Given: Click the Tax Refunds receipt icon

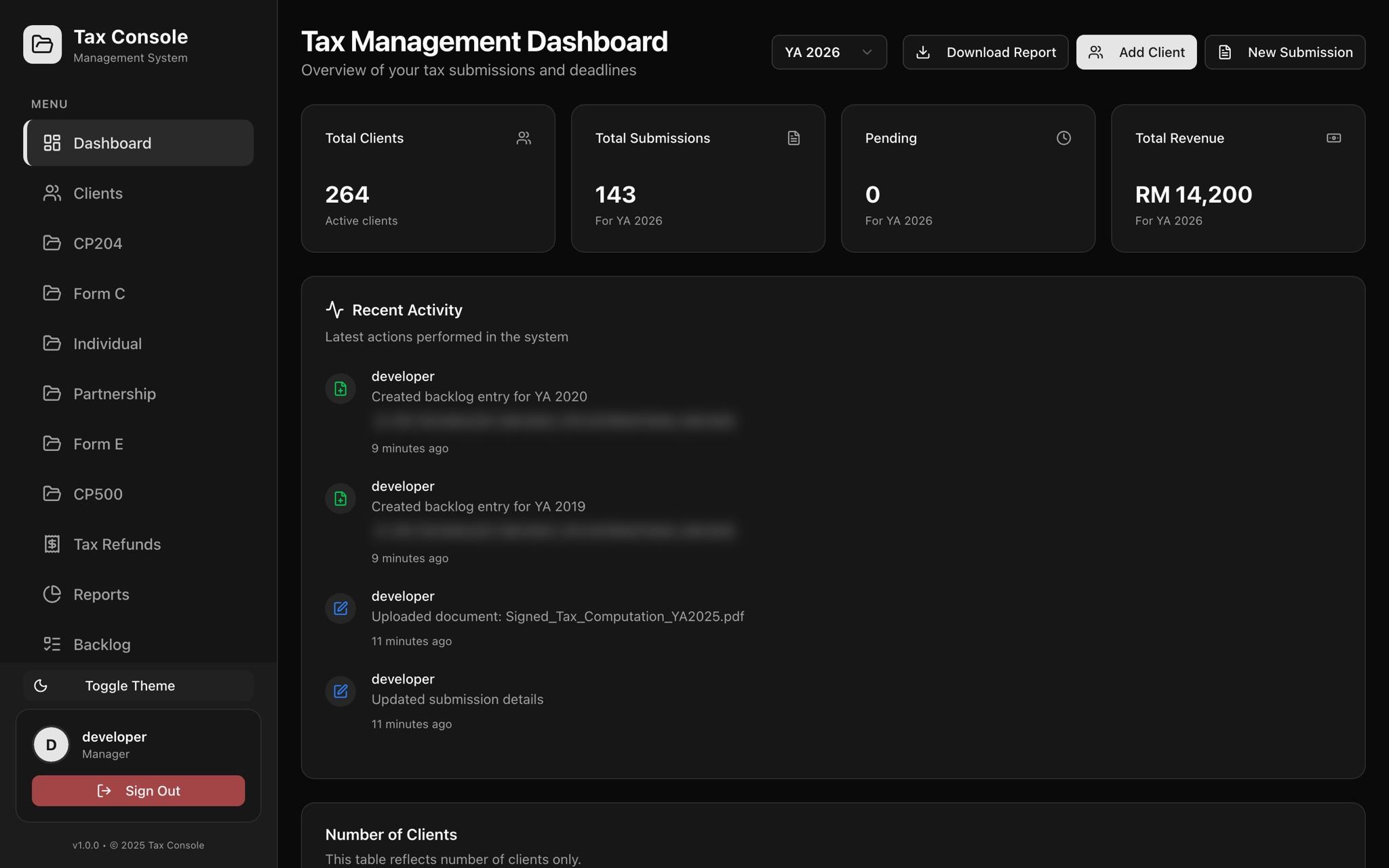Looking at the screenshot, I should 52,544.
